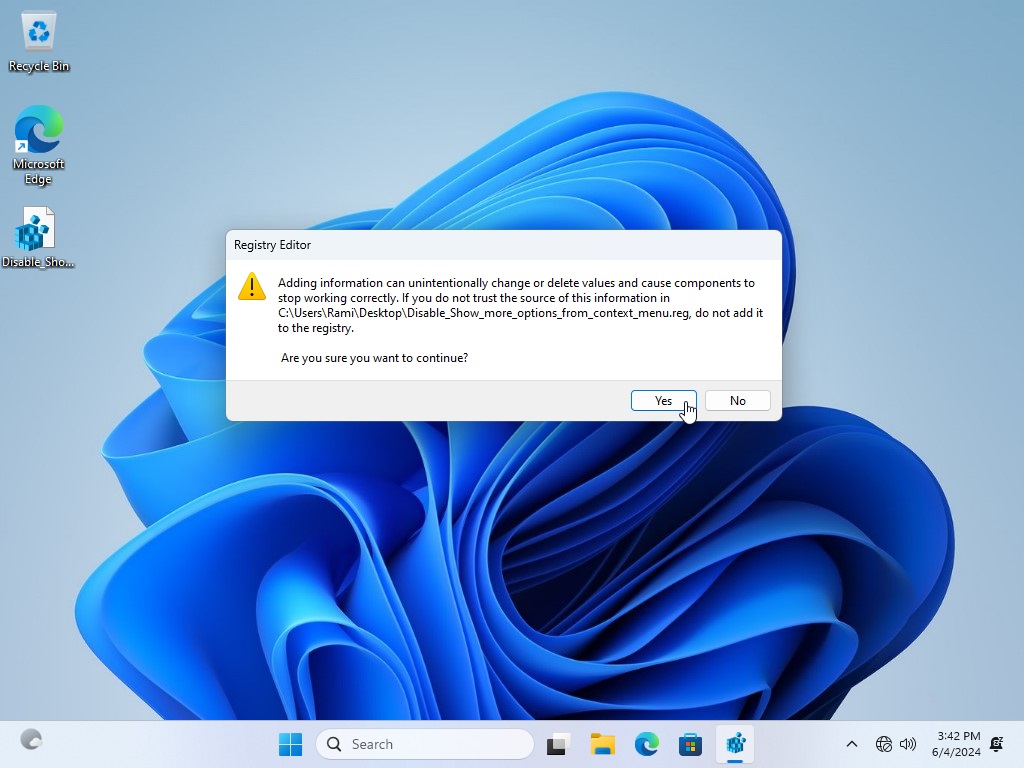Expand the hidden system tray icons
This screenshot has height=768, width=1024.
pos(852,744)
